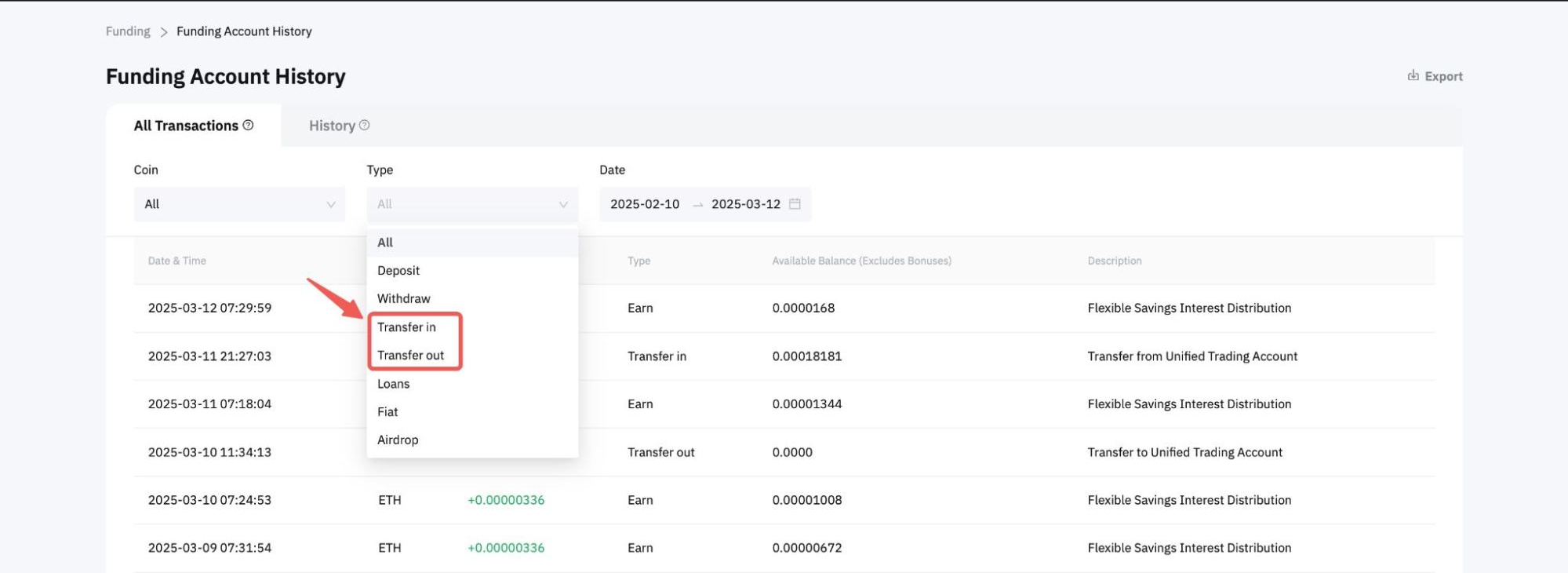Screen dimensions: 1568x573
Task: Select Deposit from the Type list
Action: click(398, 271)
